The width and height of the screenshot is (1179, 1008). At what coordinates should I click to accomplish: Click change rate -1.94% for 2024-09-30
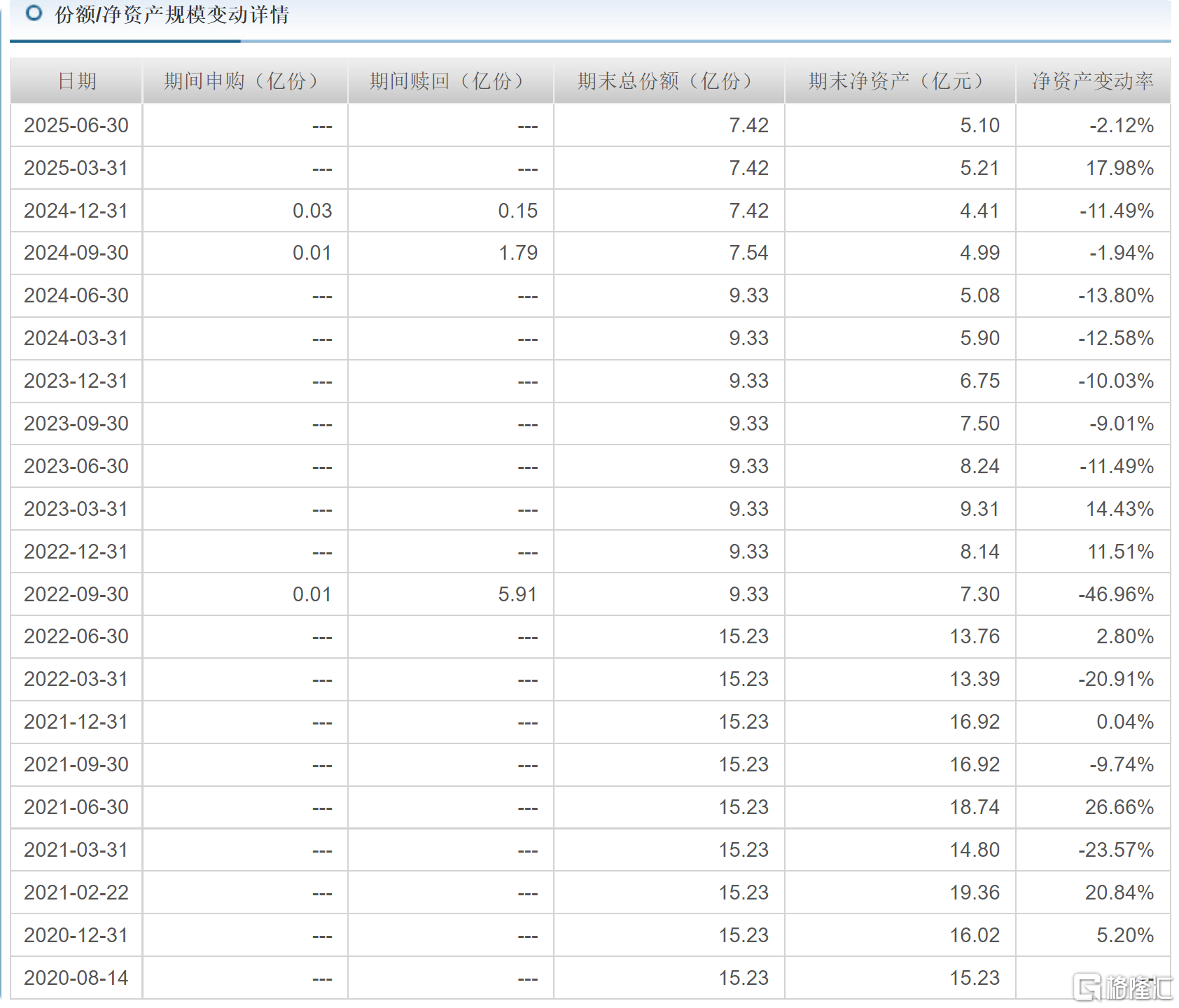1122,253
